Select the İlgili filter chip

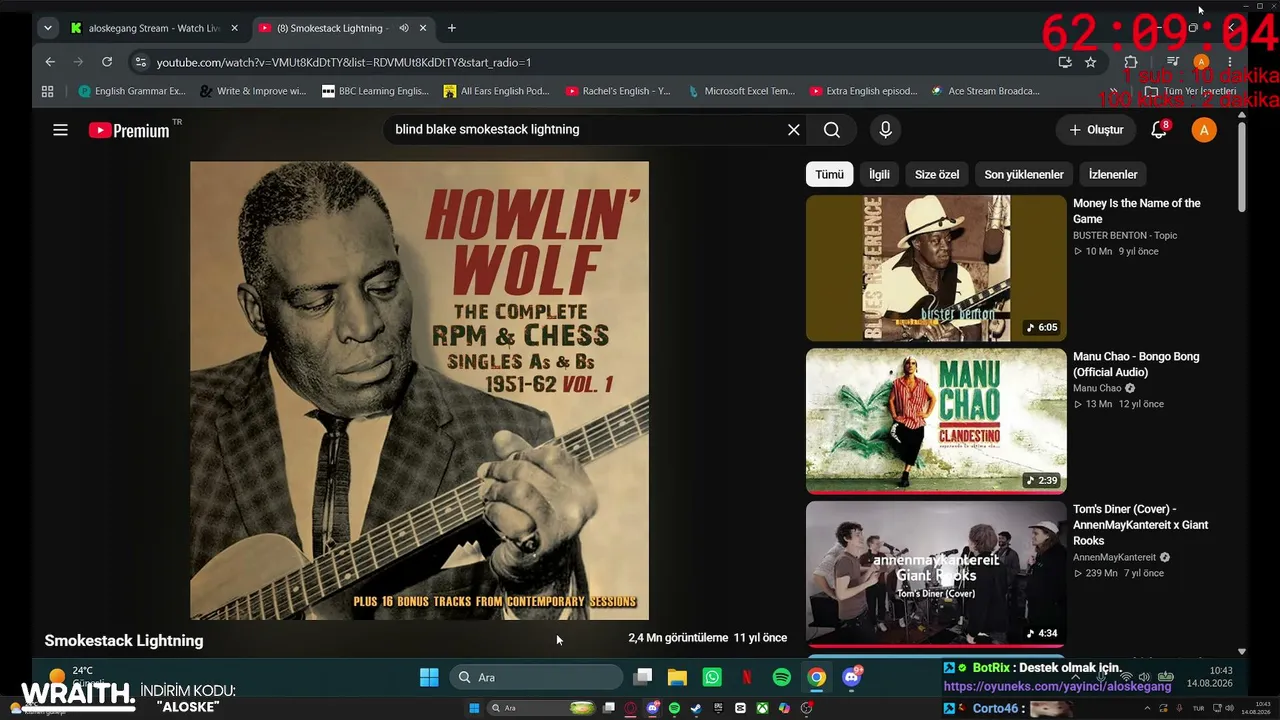coord(879,174)
